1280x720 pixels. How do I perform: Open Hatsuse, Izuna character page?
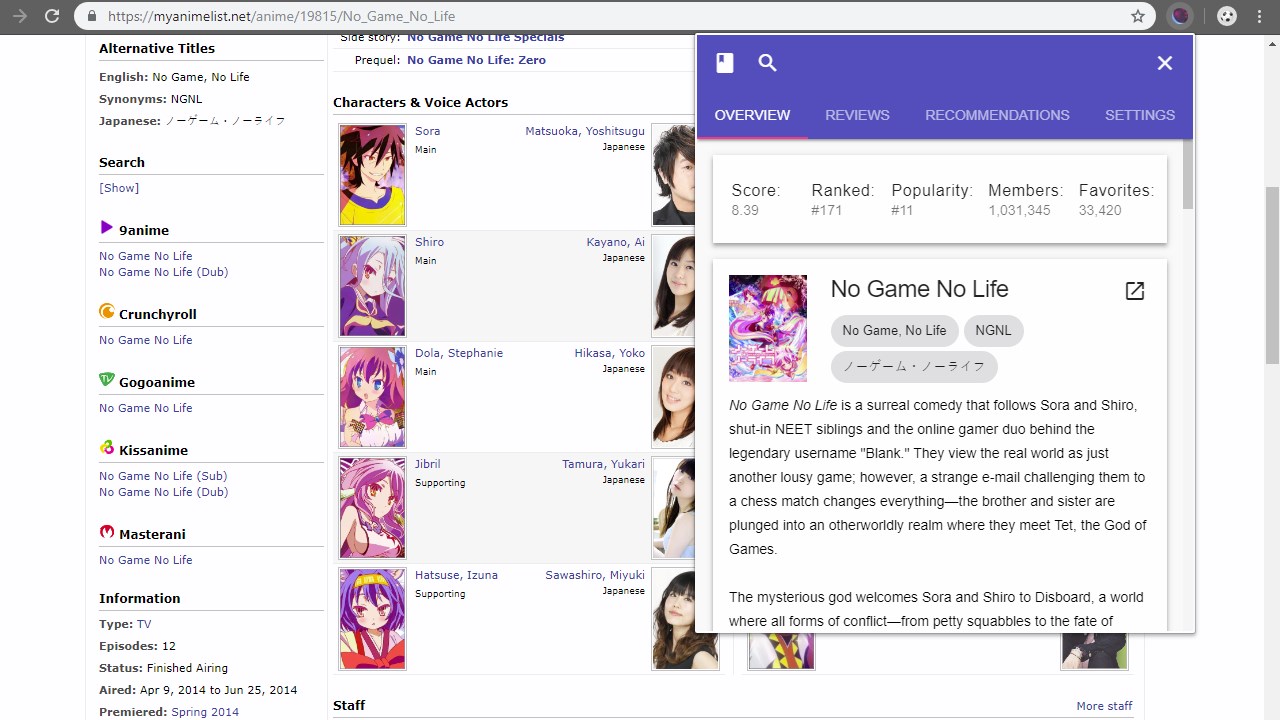point(456,575)
